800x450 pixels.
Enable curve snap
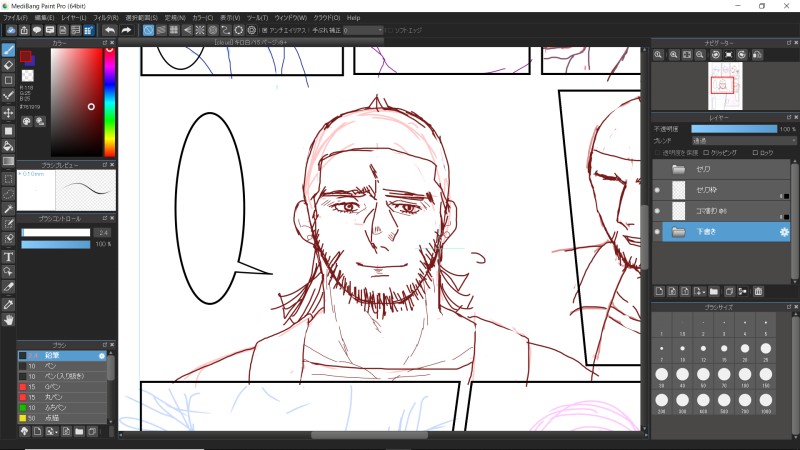226,31
